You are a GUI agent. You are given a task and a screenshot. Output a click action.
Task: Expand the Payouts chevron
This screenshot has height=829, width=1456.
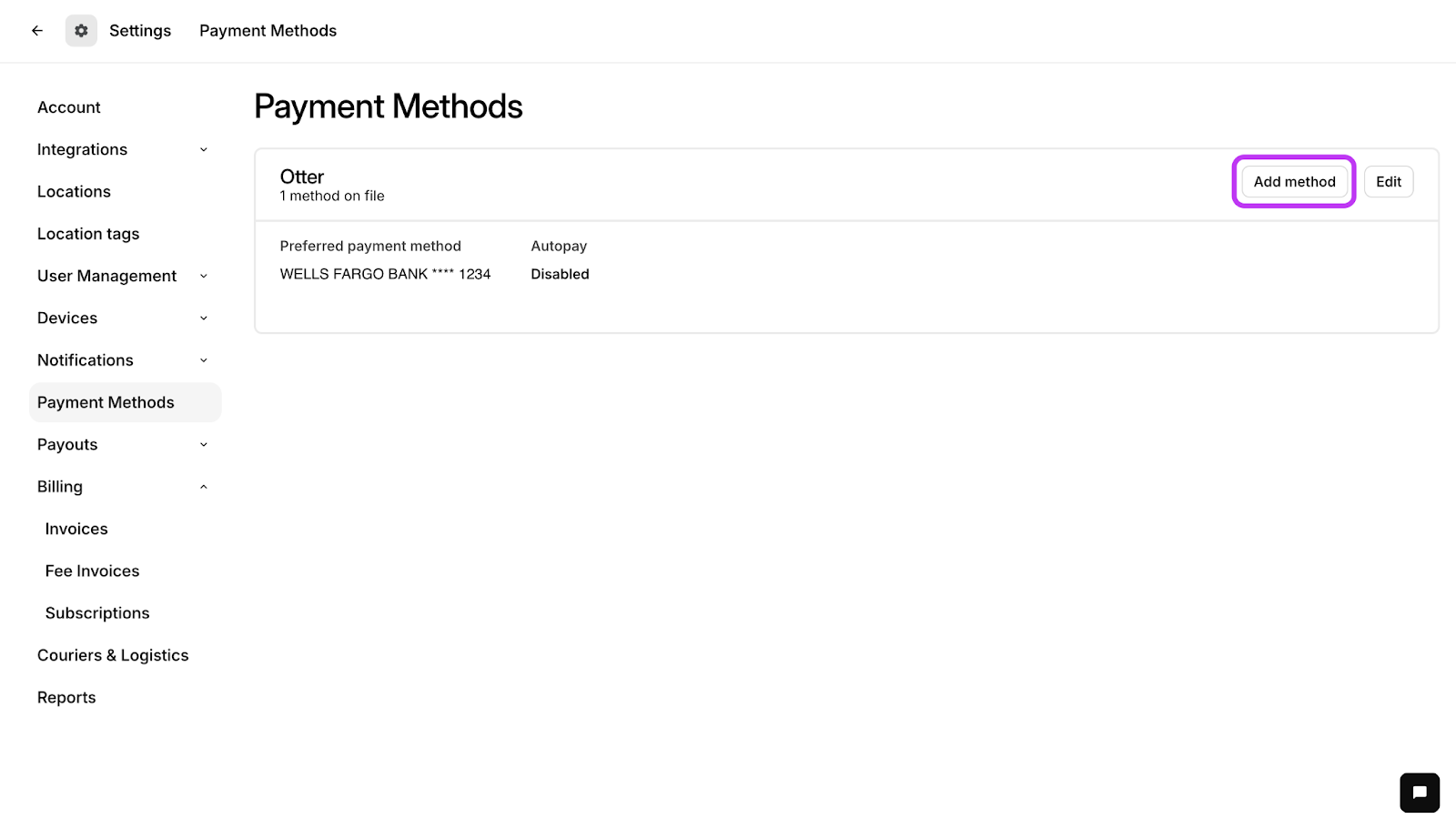click(204, 445)
